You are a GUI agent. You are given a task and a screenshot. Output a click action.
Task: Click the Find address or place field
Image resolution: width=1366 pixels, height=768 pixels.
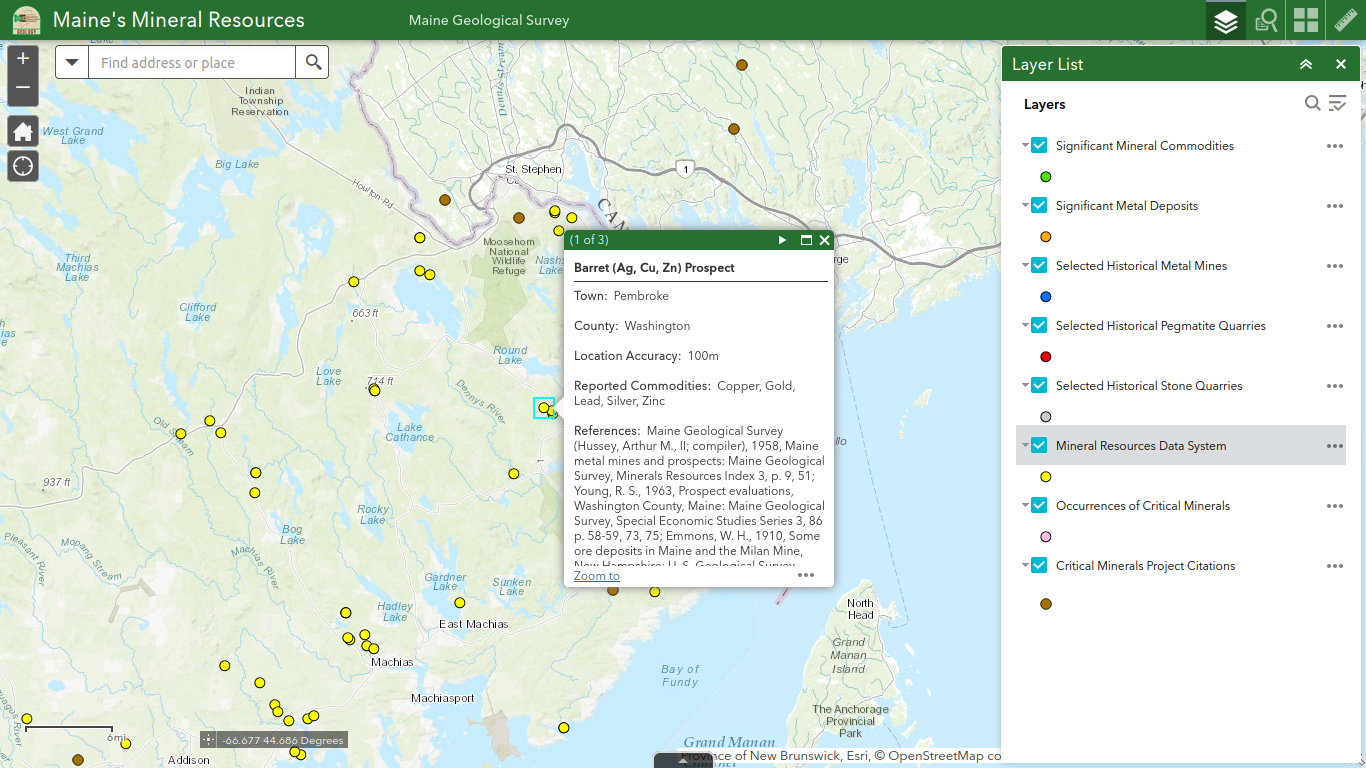coord(192,62)
